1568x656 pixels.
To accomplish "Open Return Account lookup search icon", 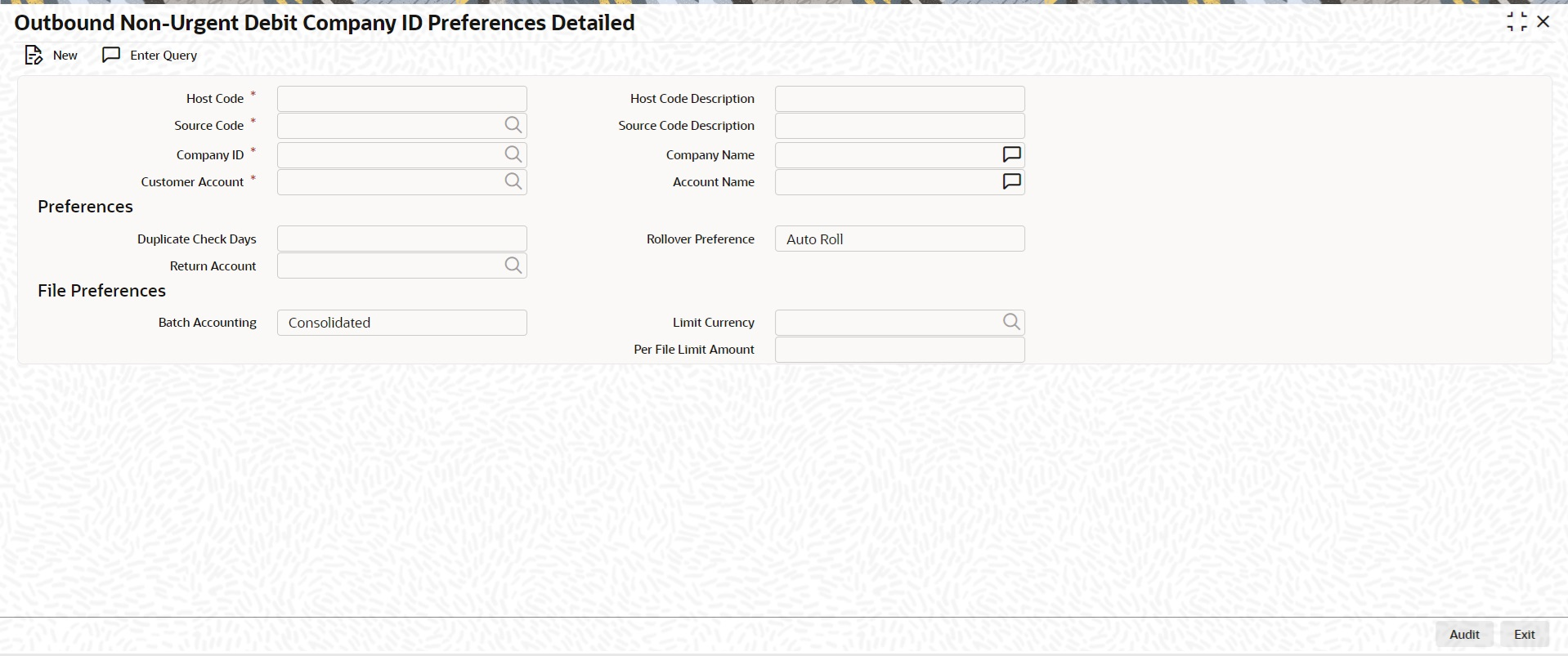I will (x=513, y=266).
